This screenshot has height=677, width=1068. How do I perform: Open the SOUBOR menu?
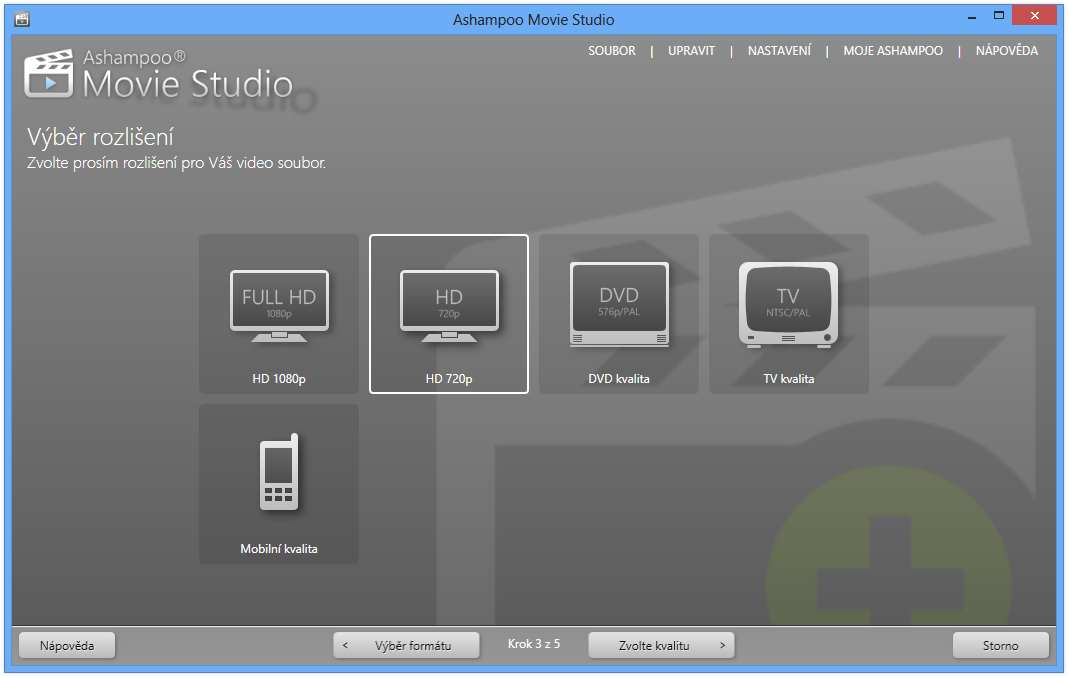coord(612,51)
